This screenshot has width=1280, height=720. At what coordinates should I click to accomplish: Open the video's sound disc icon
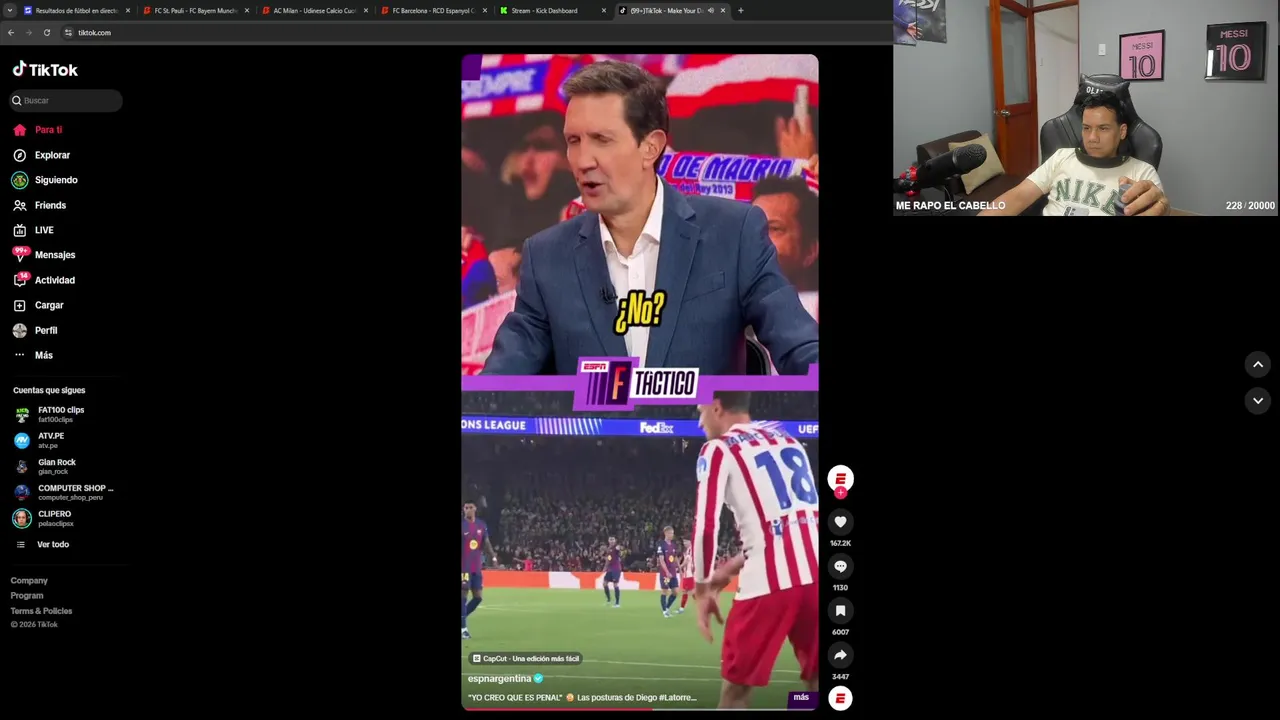840,698
